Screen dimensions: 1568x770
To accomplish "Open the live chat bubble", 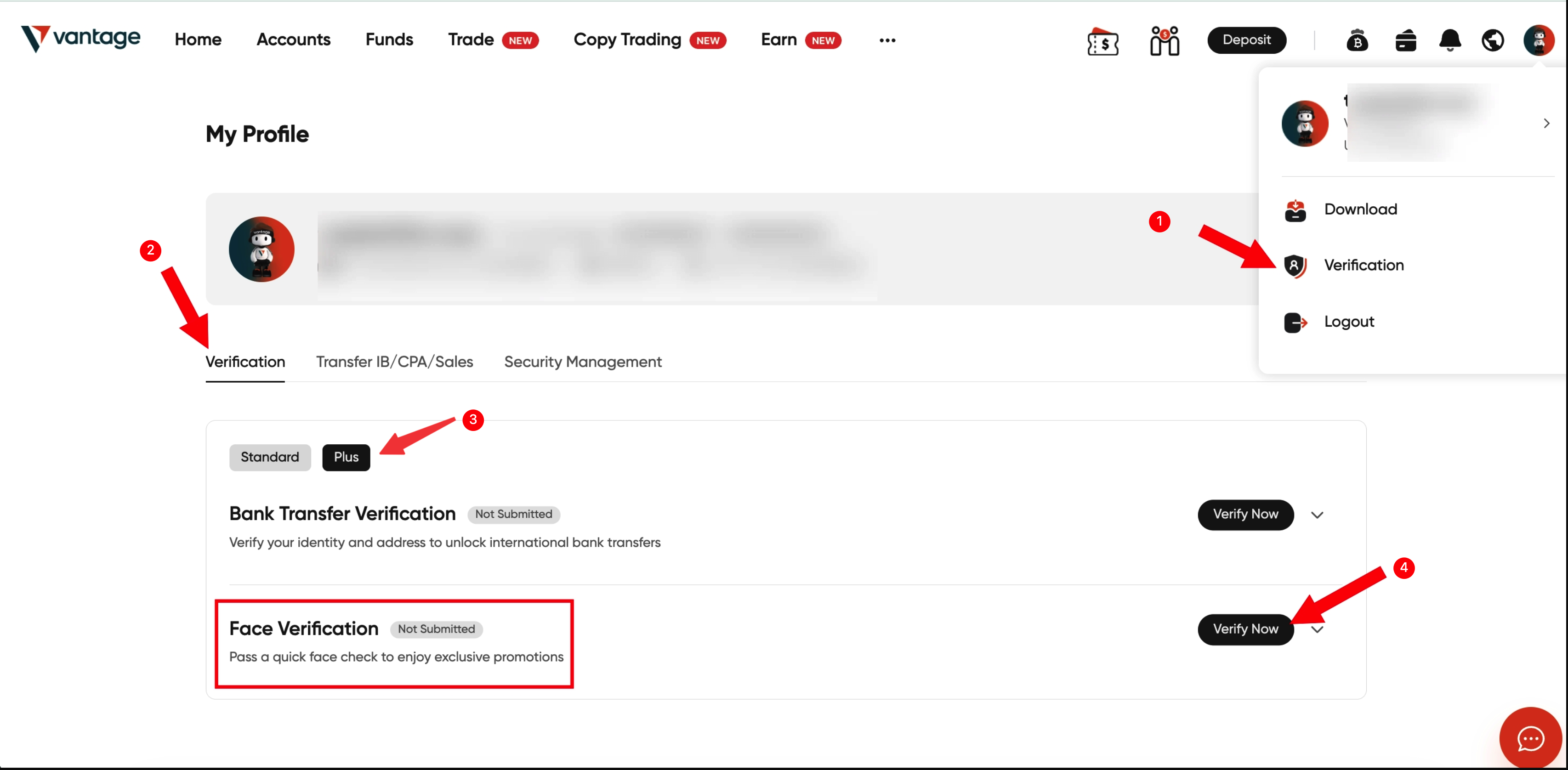I will (x=1530, y=738).
